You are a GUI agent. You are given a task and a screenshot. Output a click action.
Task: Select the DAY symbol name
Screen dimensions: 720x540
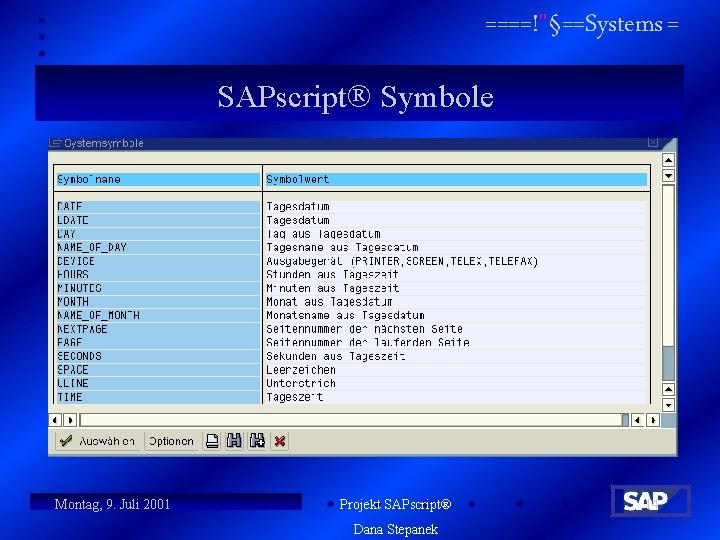point(158,234)
